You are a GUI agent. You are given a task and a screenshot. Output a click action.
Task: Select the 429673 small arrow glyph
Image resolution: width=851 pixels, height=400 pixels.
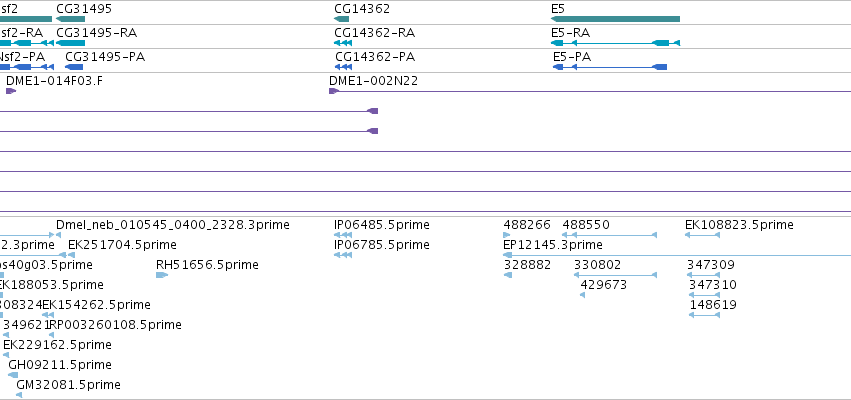(582, 295)
